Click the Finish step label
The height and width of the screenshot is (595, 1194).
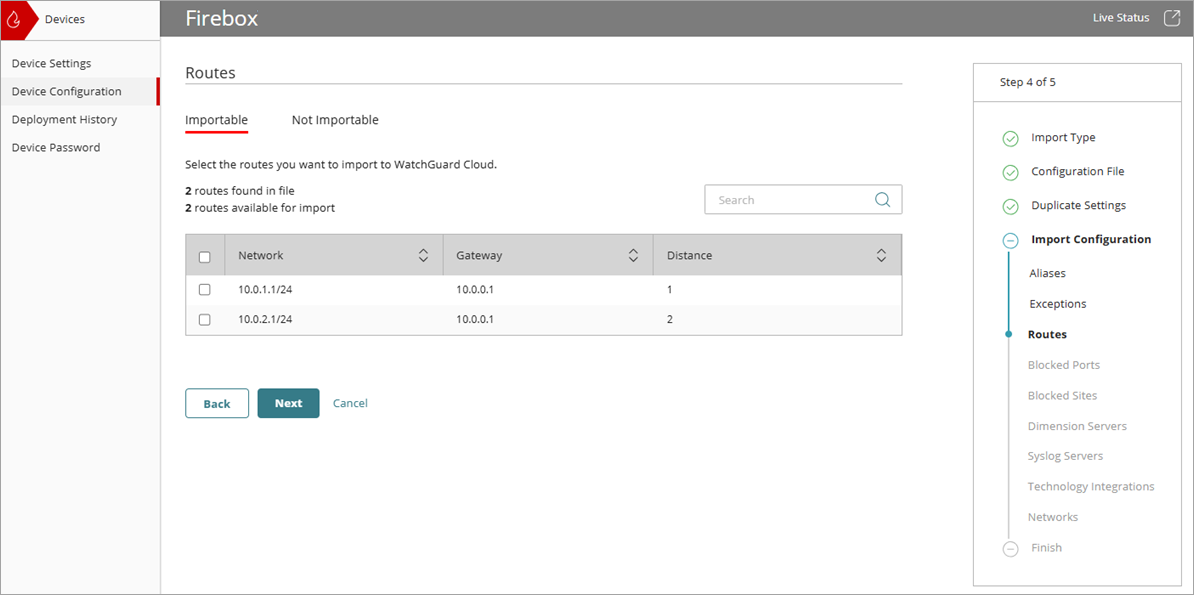(x=1046, y=548)
